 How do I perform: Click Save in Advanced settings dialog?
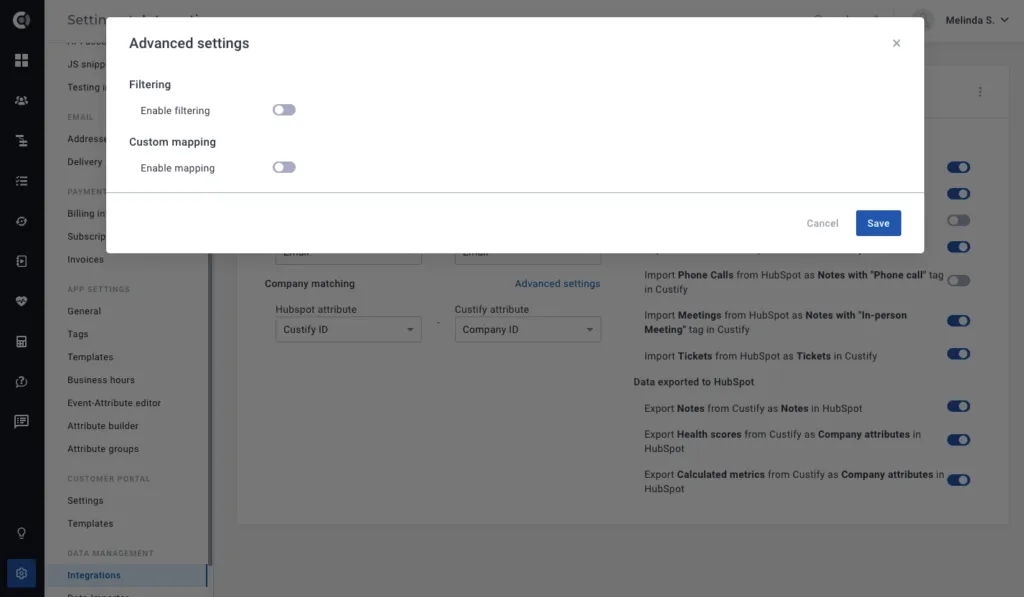coord(878,223)
